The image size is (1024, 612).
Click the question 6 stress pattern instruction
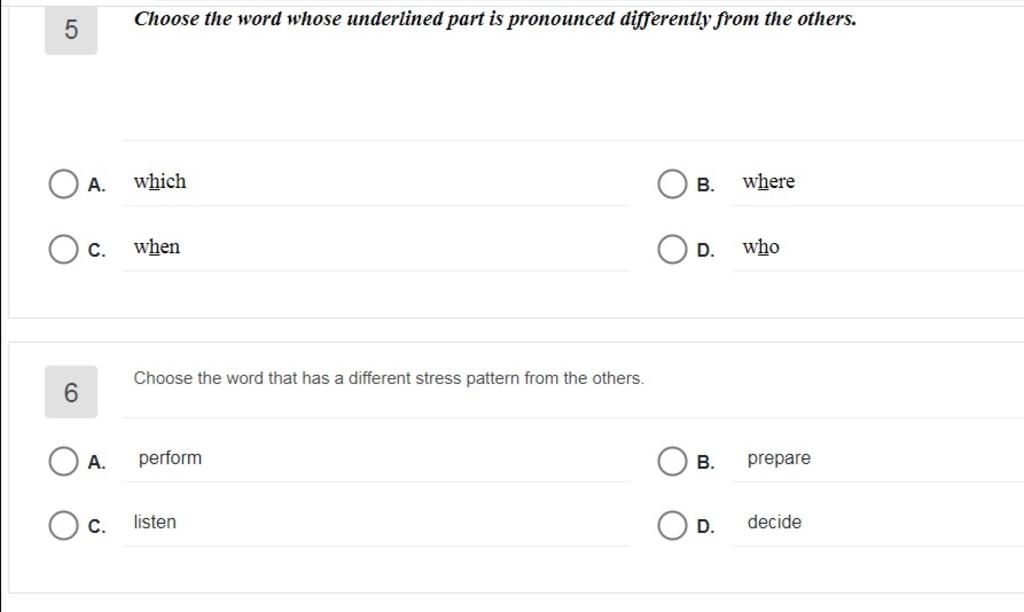point(389,378)
